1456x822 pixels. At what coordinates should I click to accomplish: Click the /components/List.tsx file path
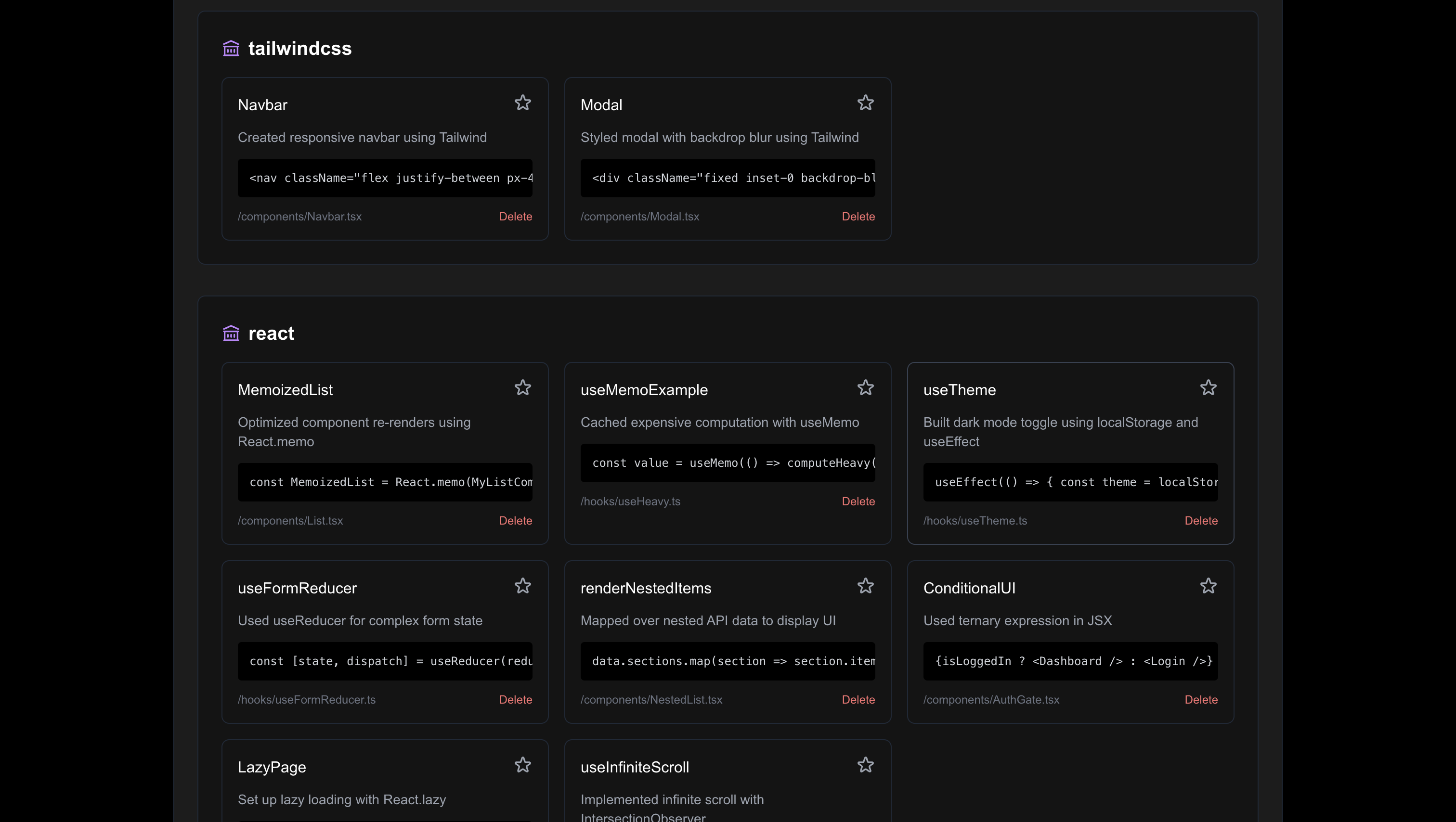point(290,520)
